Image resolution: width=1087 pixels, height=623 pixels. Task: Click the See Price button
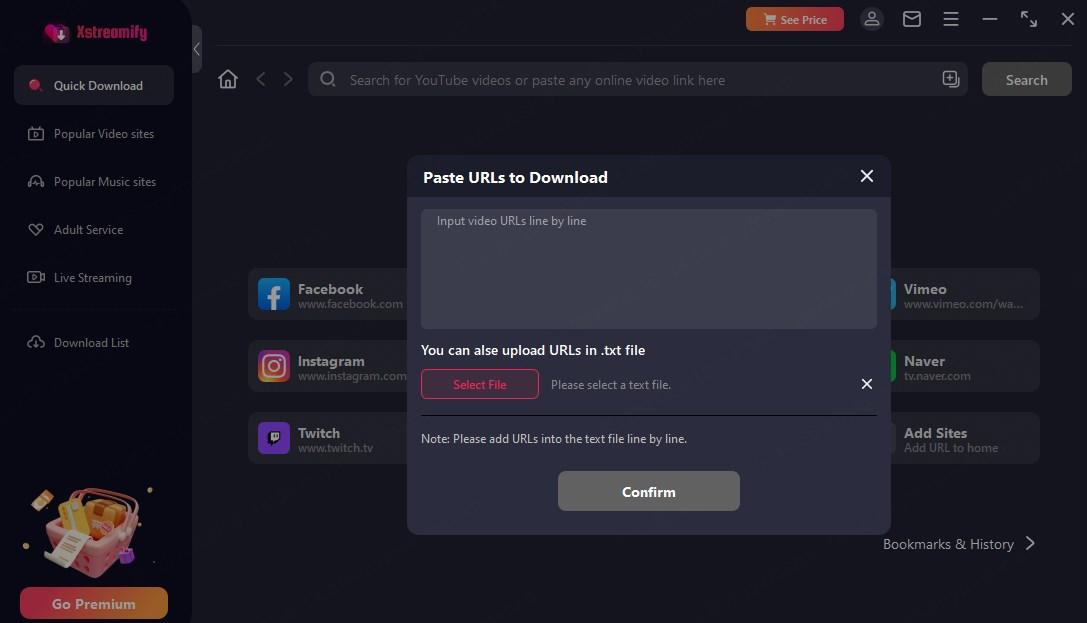click(x=794, y=19)
